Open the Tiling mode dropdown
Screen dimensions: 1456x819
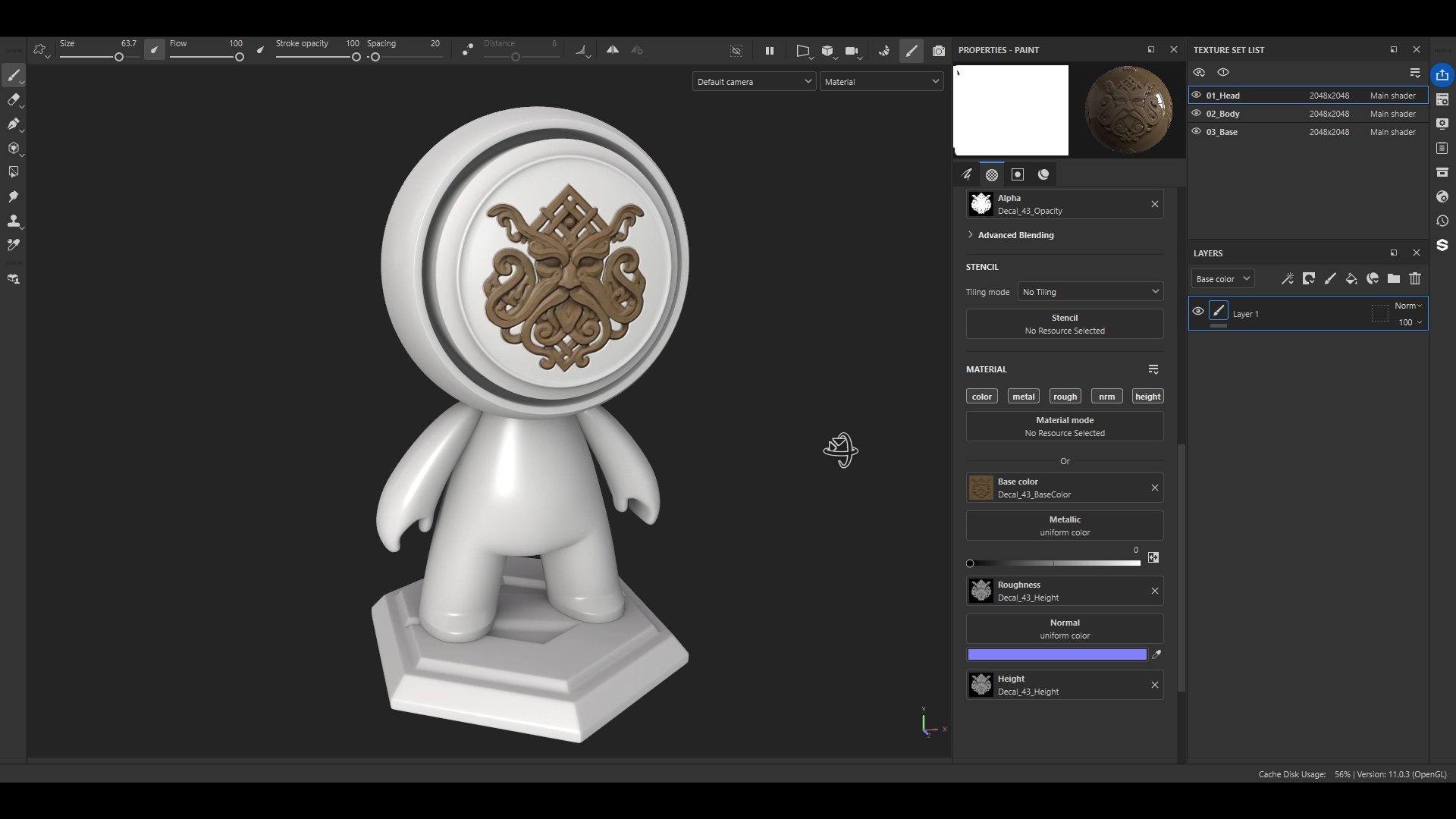1090,292
